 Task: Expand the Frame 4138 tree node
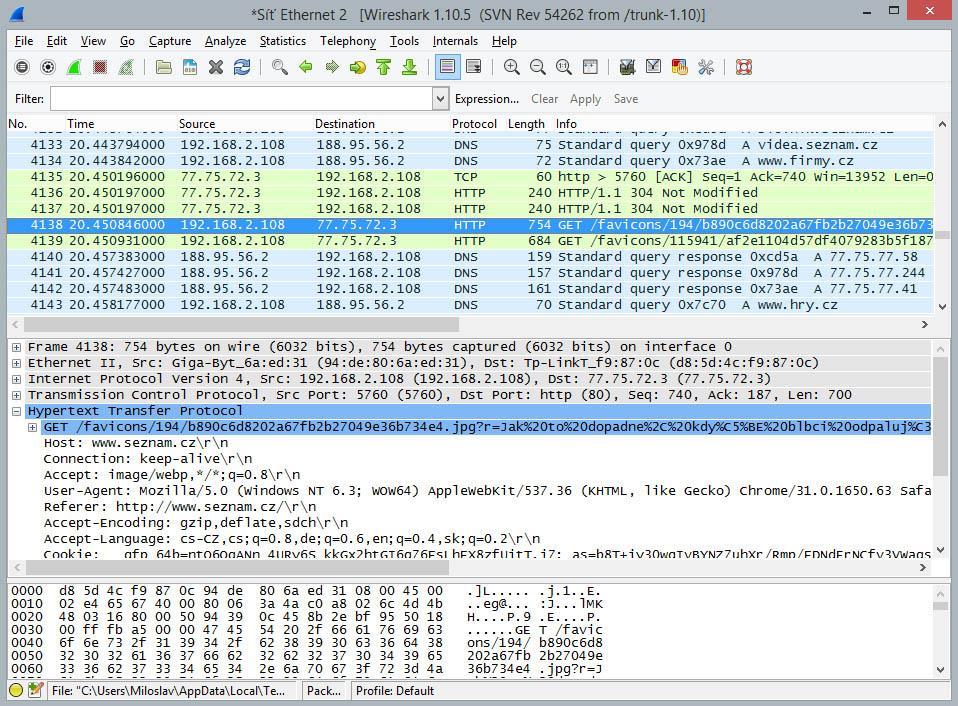16,348
